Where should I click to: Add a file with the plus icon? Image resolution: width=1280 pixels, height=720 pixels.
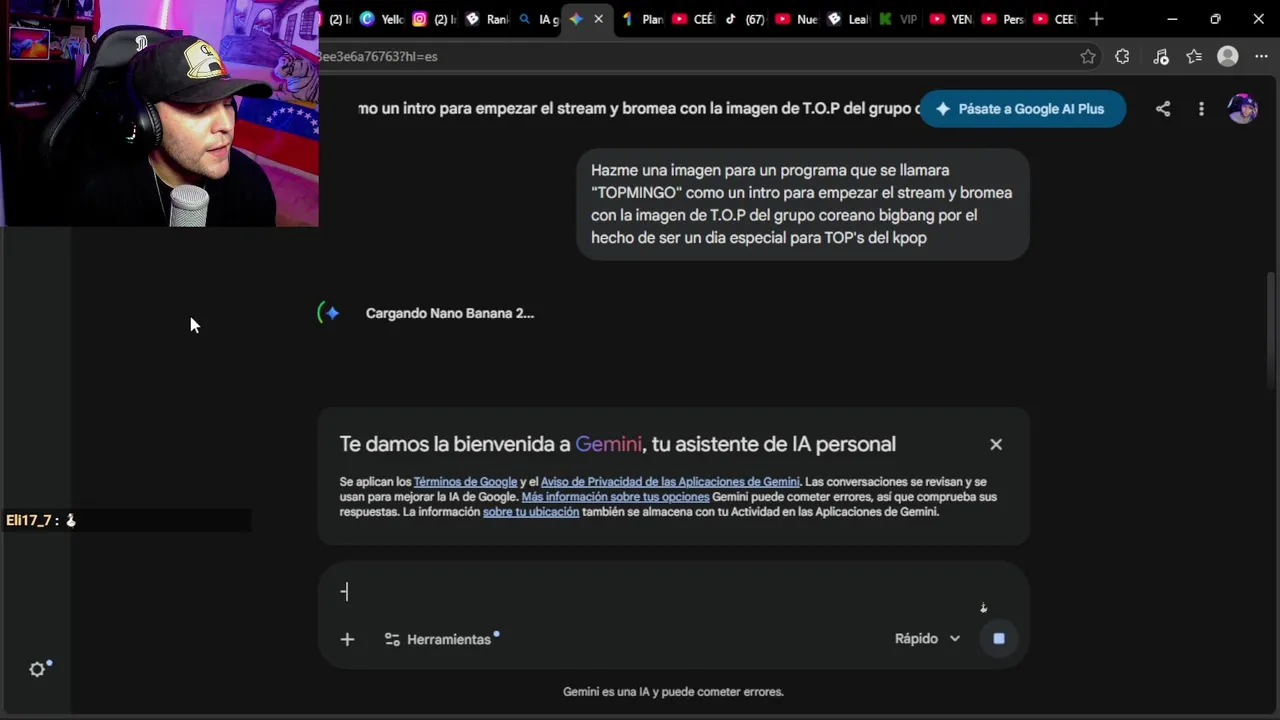click(x=347, y=639)
